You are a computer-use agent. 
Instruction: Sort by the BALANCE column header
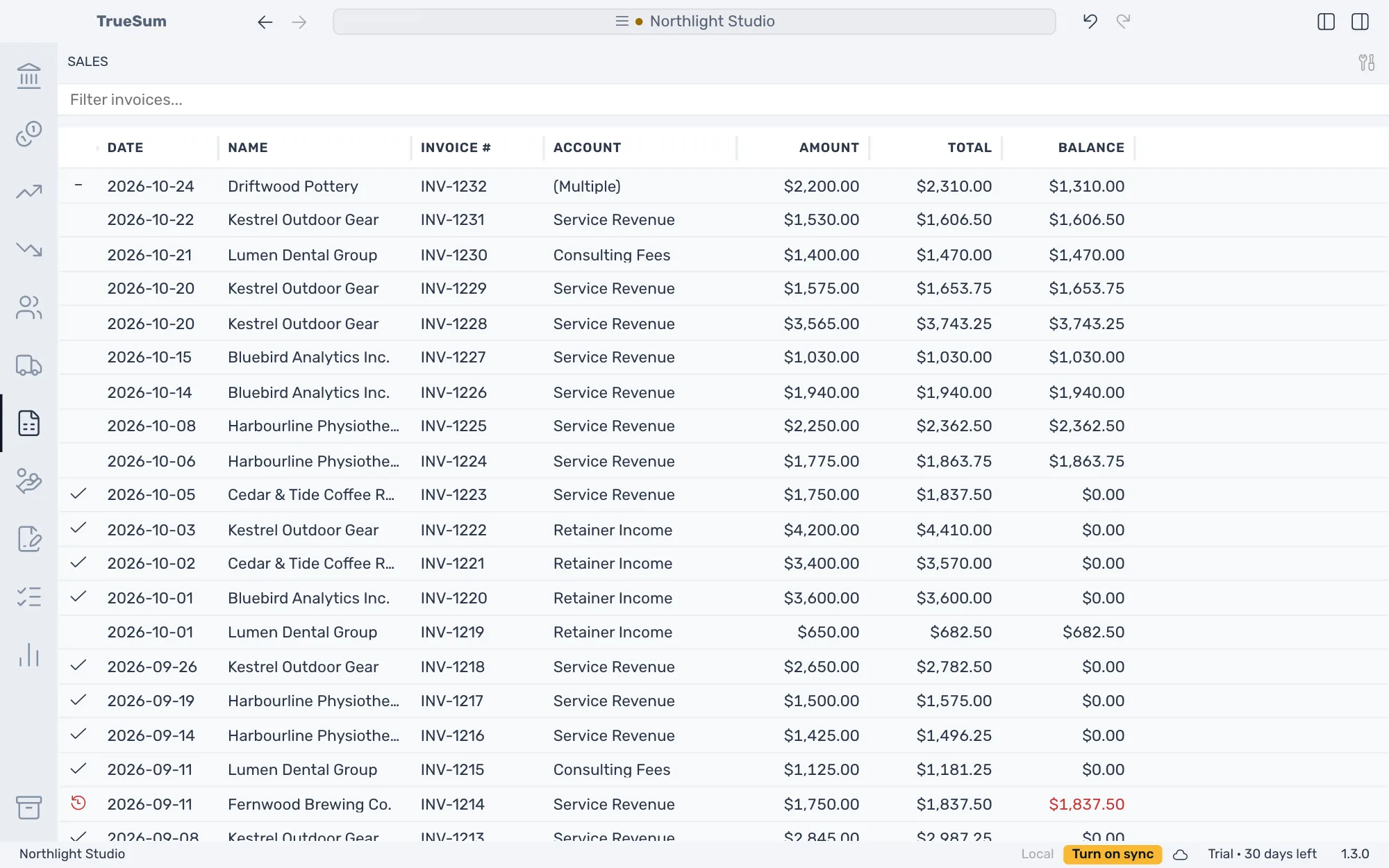(x=1091, y=147)
